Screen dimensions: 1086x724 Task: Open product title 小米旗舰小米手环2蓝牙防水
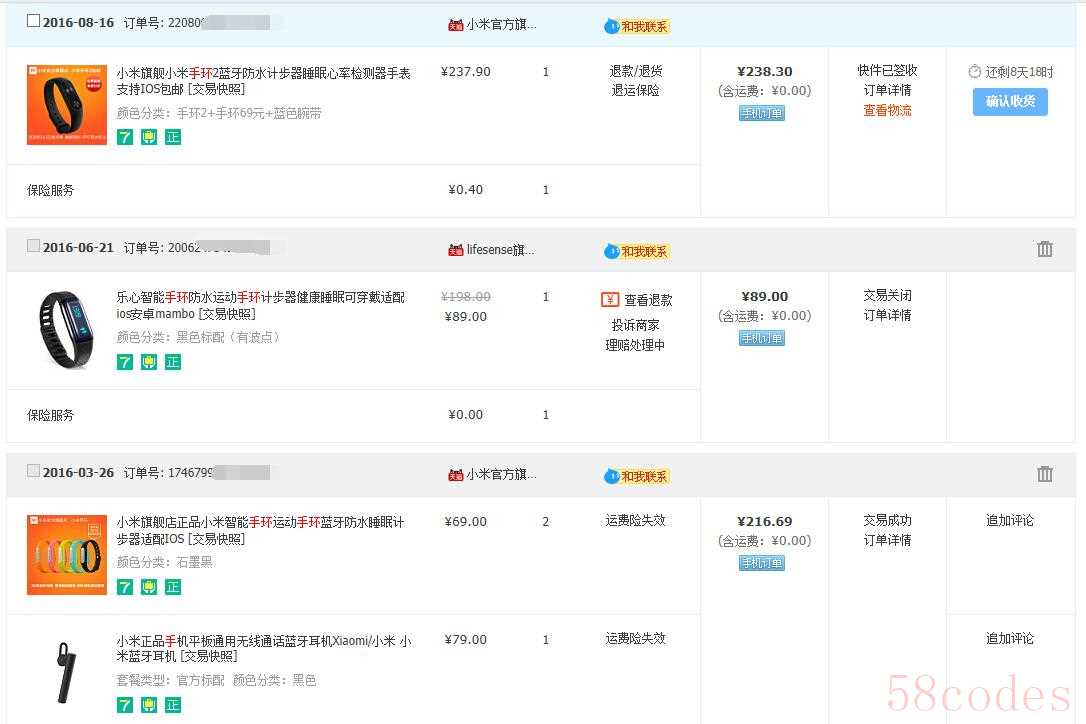[263, 81]
